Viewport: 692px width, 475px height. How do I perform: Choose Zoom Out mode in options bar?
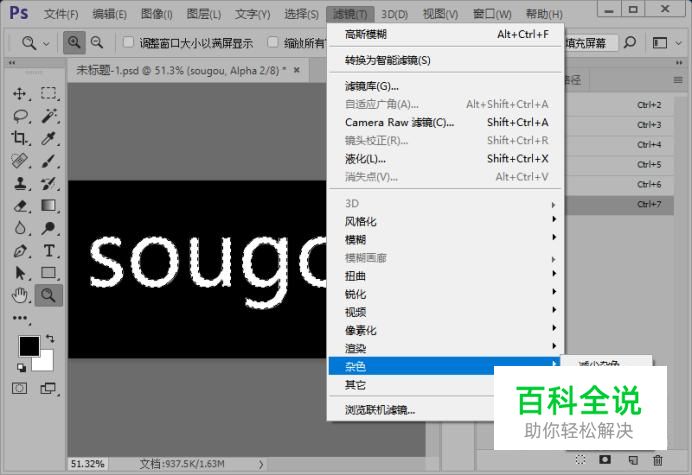(x=97, y=42)
